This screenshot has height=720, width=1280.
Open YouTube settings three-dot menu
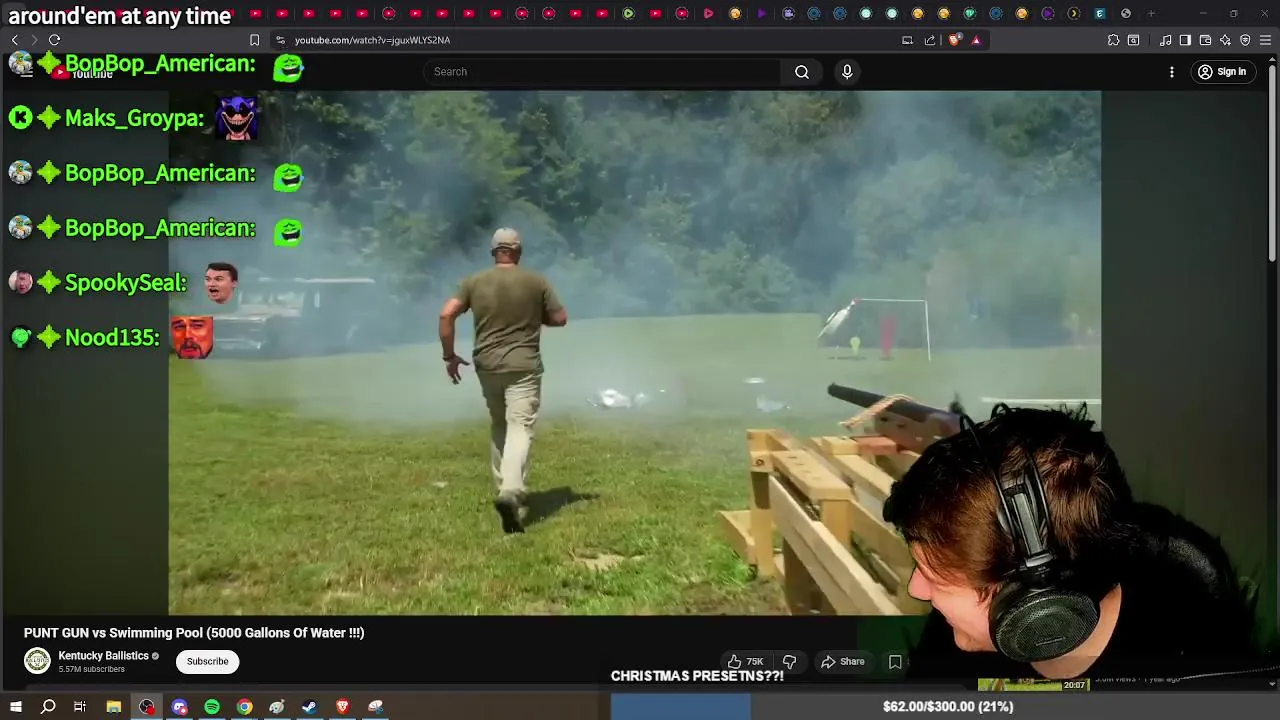pyautogui.click(x=1172, y=72)
